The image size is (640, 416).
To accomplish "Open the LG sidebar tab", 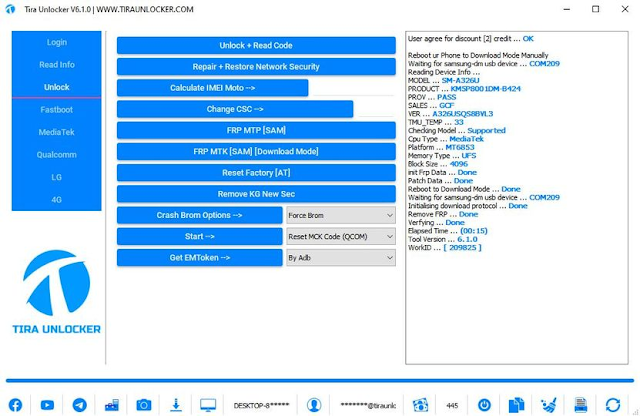I will [56, 177].
